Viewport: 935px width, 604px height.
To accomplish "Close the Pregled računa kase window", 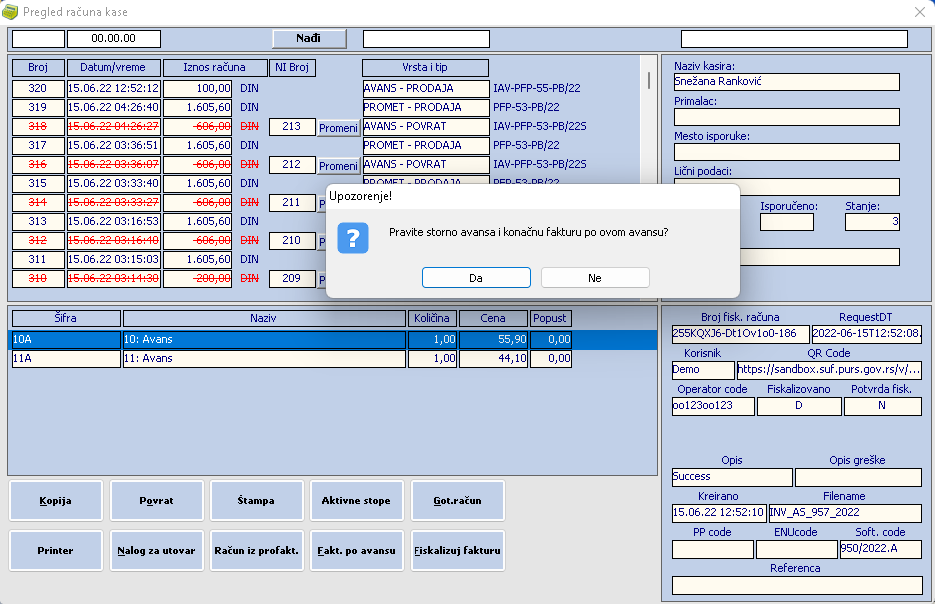I will 919,12.
